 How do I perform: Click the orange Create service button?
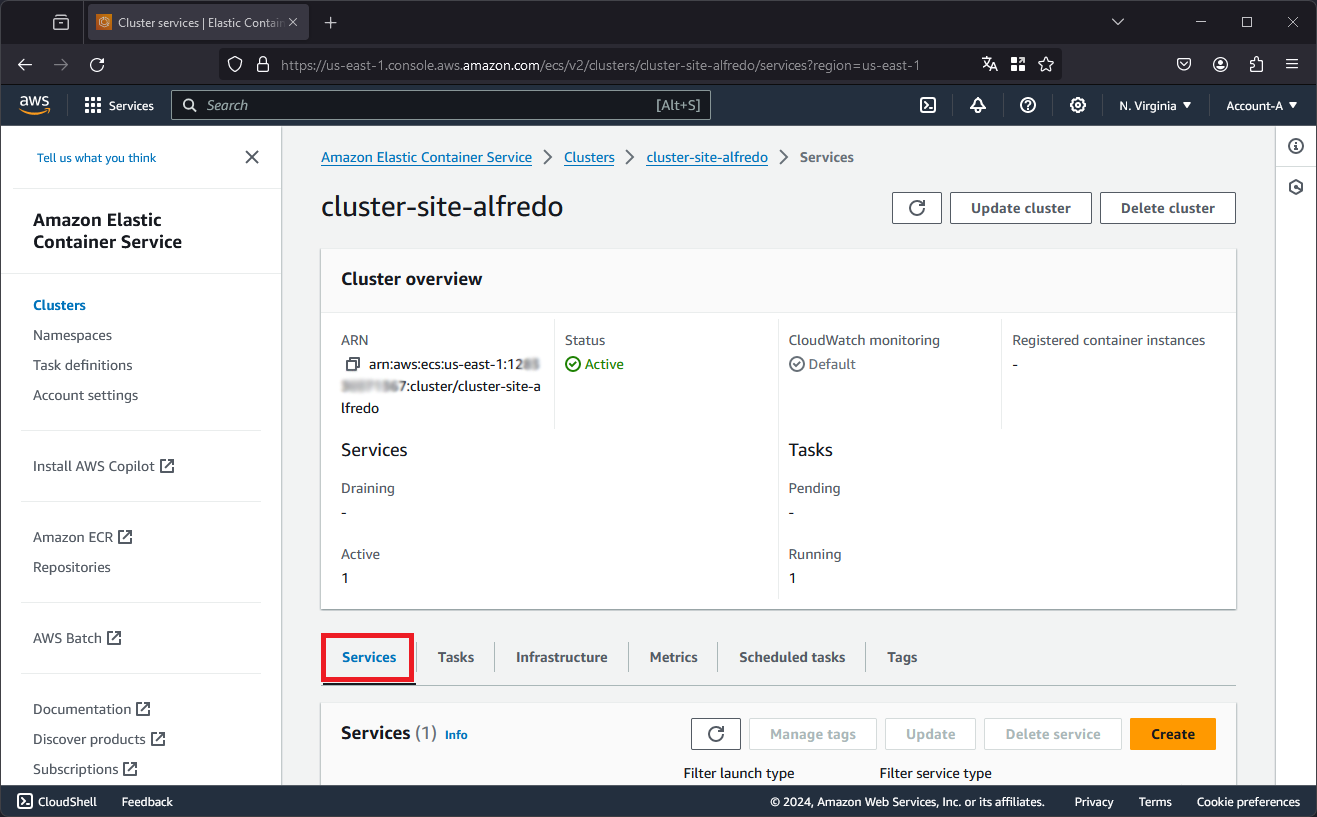[1173, 734]
